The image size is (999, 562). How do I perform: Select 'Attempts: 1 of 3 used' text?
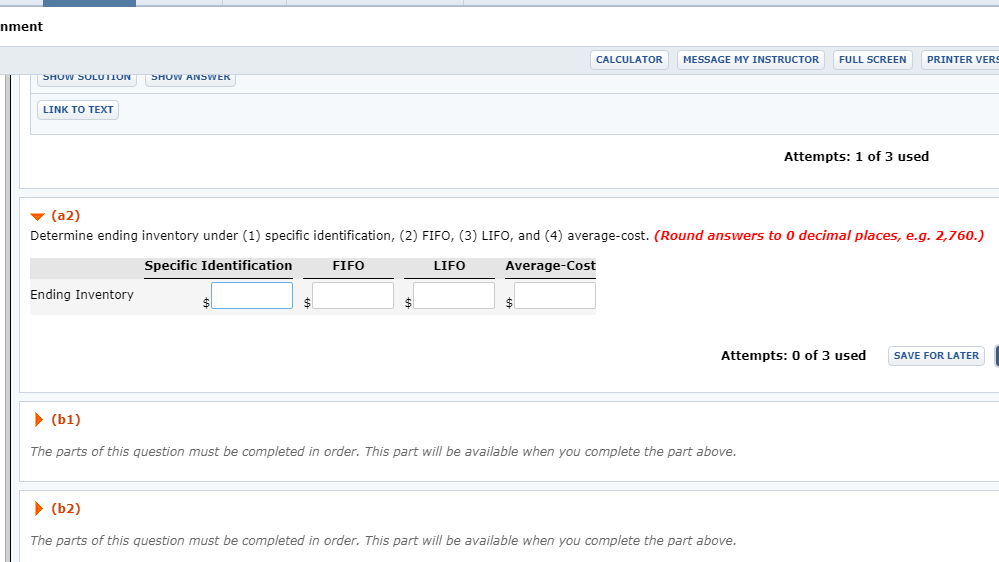click(x=856, y=157)
